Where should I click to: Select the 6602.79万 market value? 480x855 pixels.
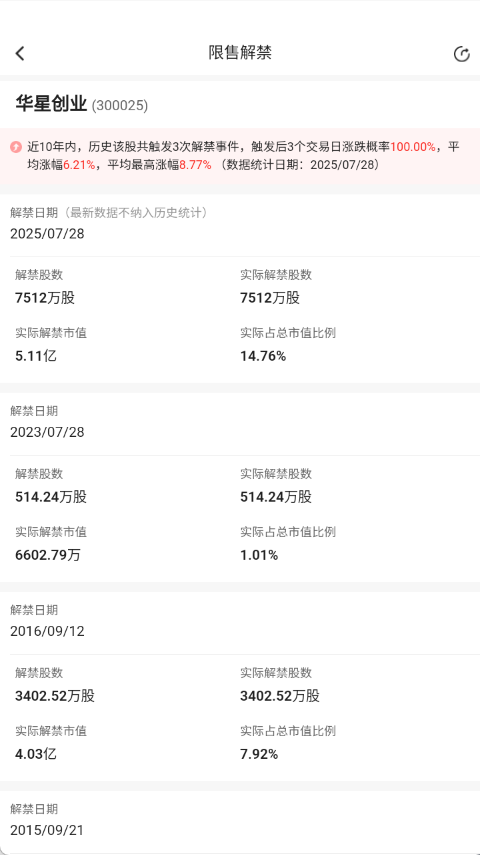[x=48, y=555]
